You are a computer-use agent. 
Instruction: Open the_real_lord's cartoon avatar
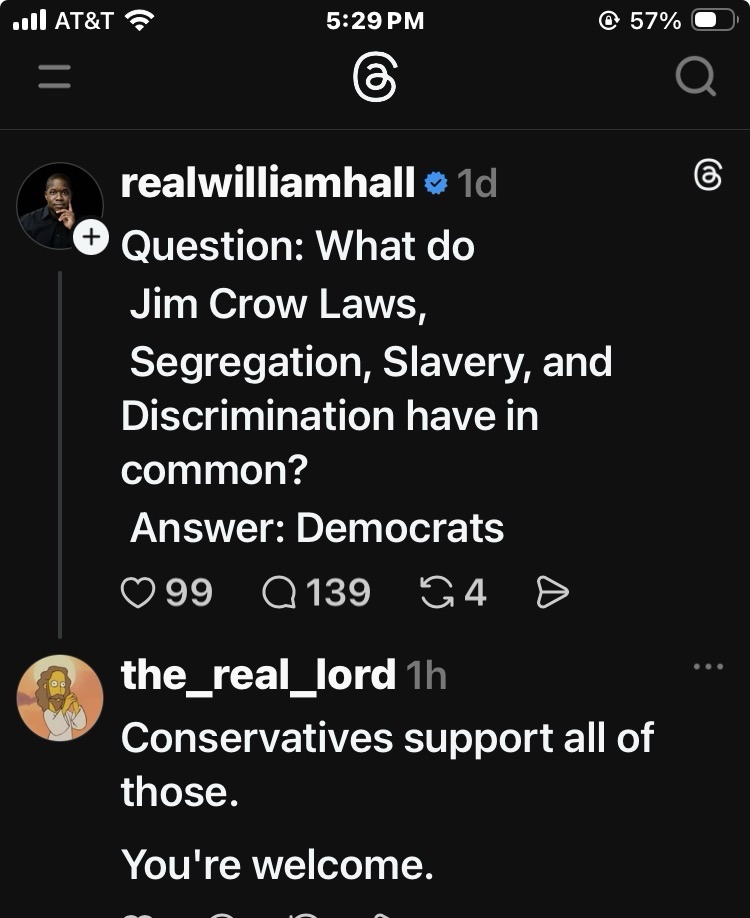pyautogui.click(x=60, y=697)
